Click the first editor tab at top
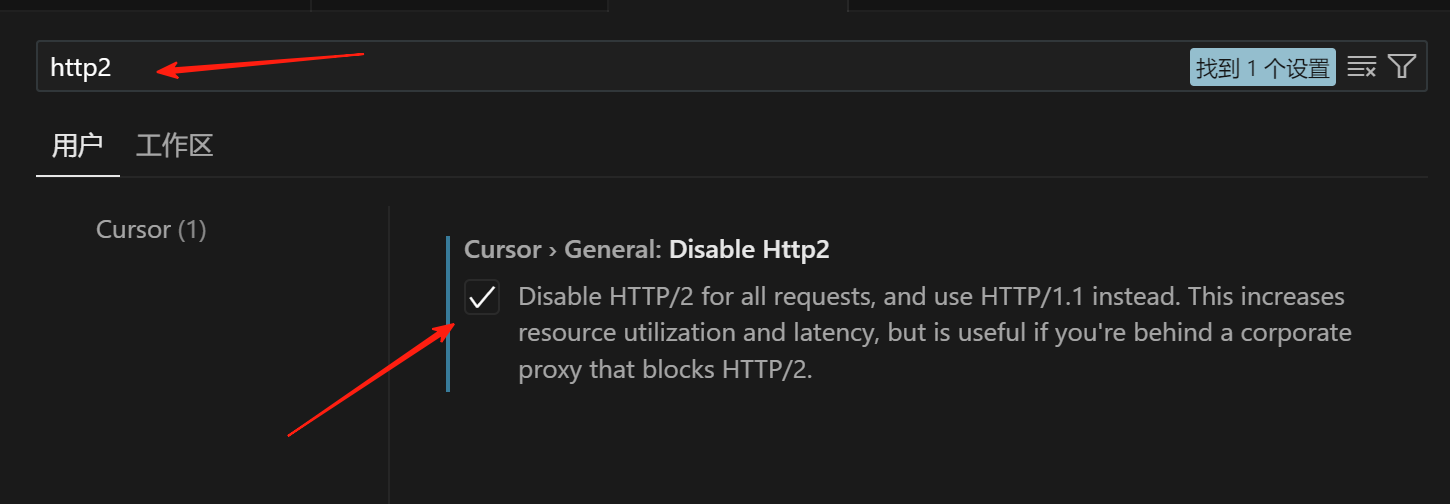The image size is (1450, 504). click(155, 5)
